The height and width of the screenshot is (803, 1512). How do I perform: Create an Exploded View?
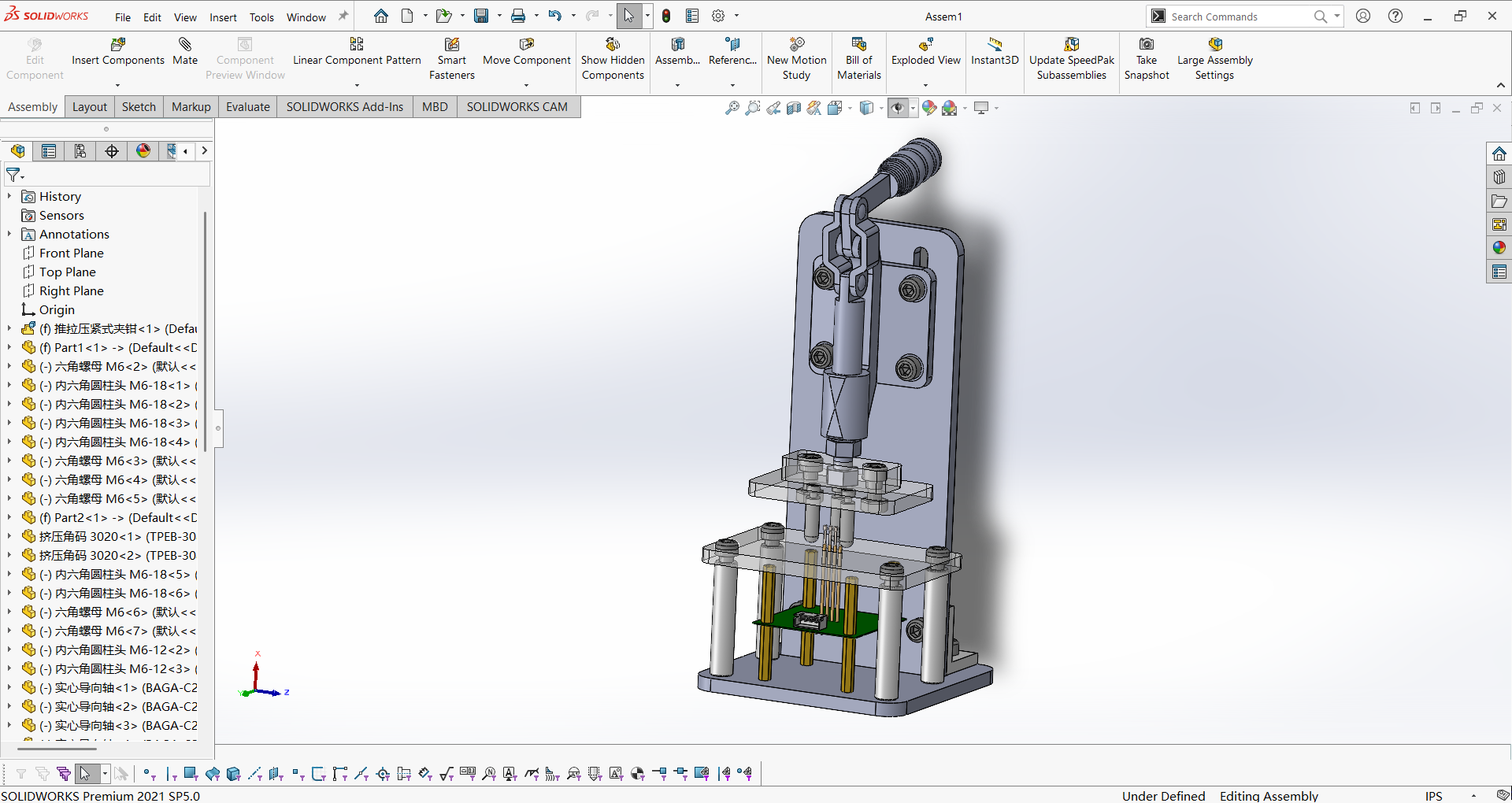tap(926, 52)
